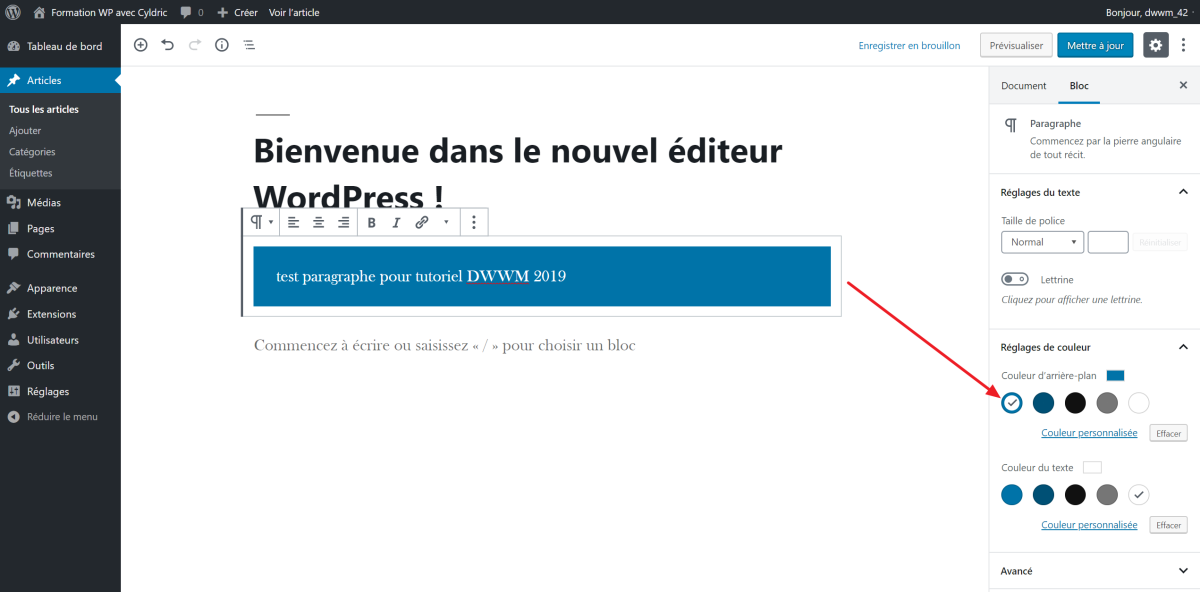1200x592 pixels.
Task: Click the redo arrow icon
Action: click(x=194, y=45)
